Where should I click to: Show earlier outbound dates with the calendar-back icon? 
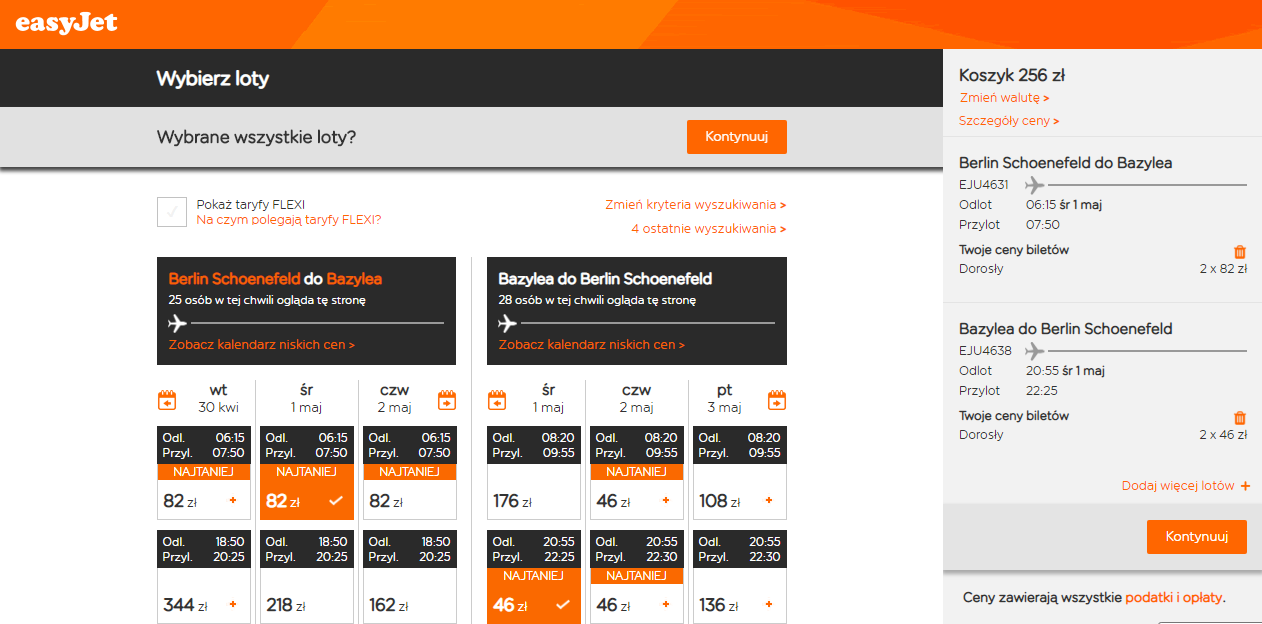click(168, 400)
